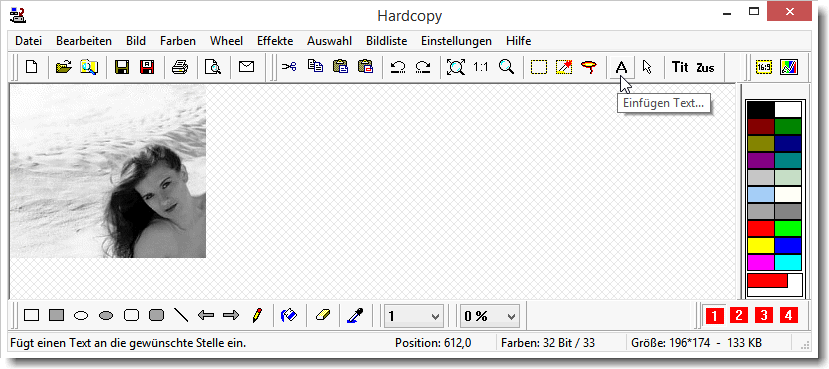Click the red floppy Save As icon

point(146,67)
